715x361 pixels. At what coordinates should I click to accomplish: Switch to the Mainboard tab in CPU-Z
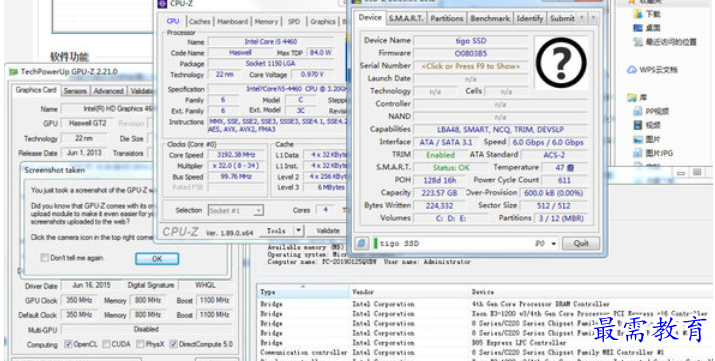point(233,21)
